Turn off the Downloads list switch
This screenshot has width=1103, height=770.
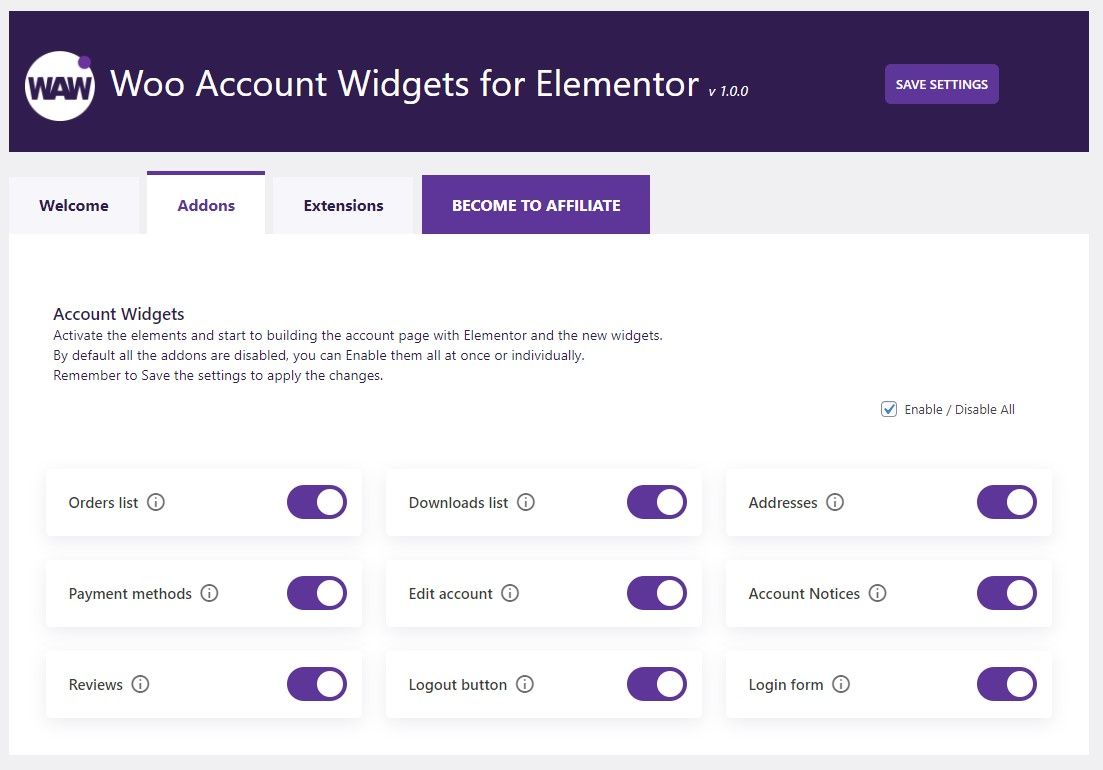point(657,502)
